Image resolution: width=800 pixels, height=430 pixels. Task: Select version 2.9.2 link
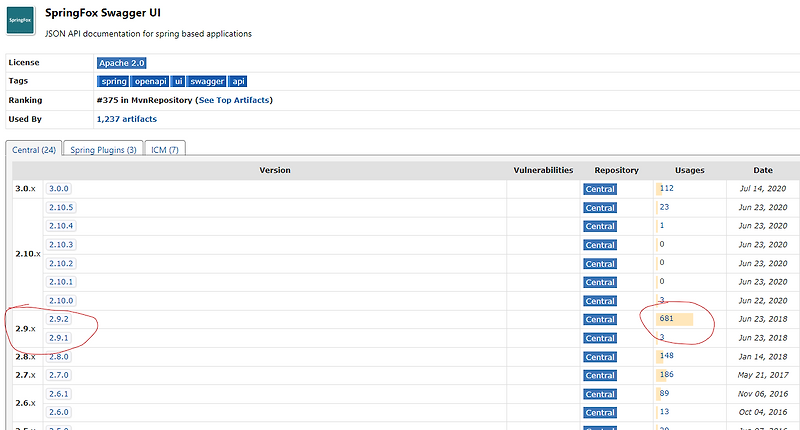pyautogui.click(x=59, y=320)
